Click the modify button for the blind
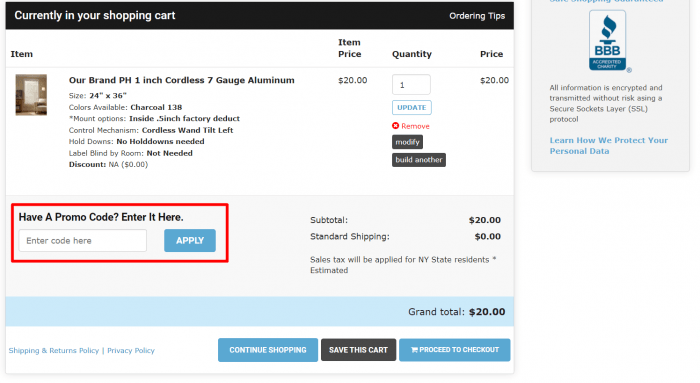The width and height of the screenshot is (700, 383). click(407, 142)
